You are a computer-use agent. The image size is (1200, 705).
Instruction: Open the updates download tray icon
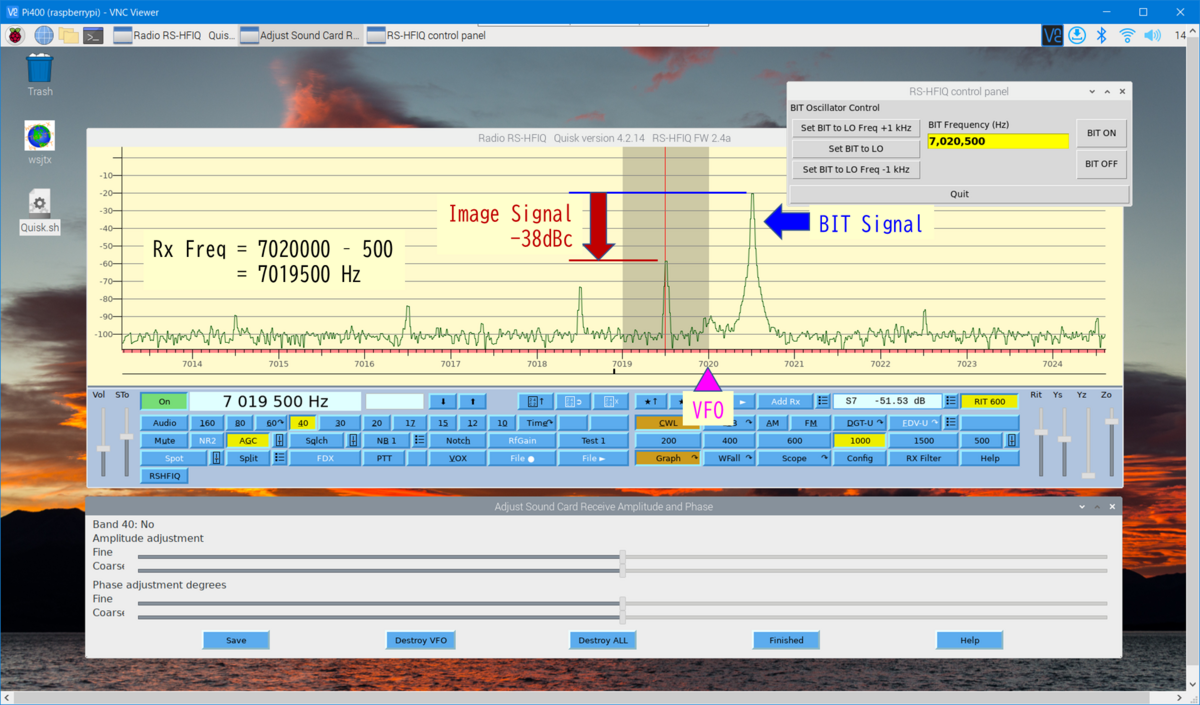(1077, 35)
